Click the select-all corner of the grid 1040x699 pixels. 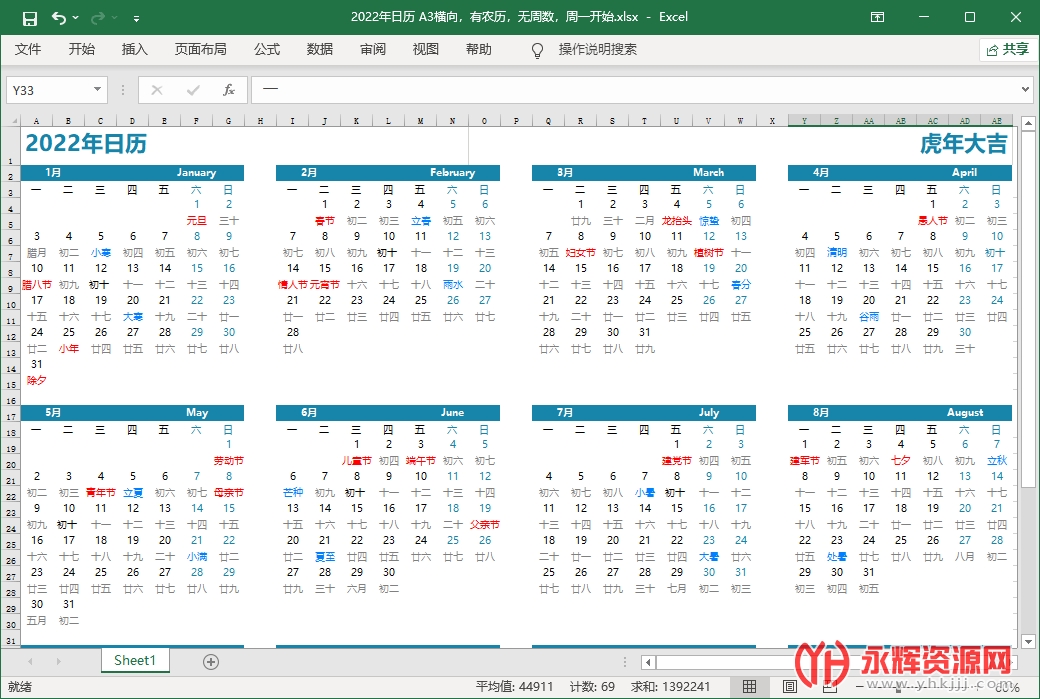coord(12,120)
